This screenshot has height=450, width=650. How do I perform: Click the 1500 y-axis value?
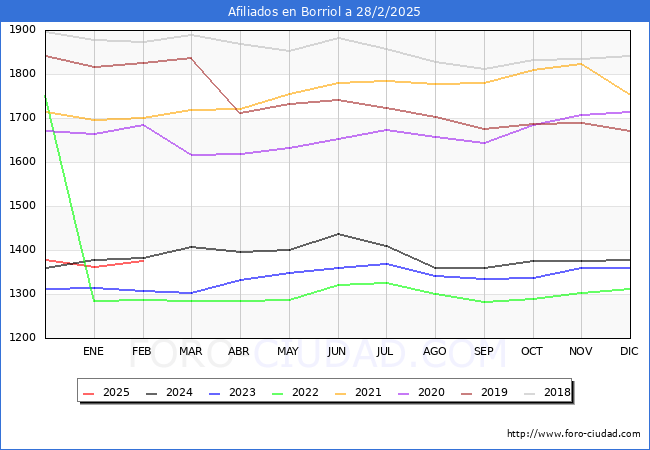pyautogui.click(x=22, y=205)
